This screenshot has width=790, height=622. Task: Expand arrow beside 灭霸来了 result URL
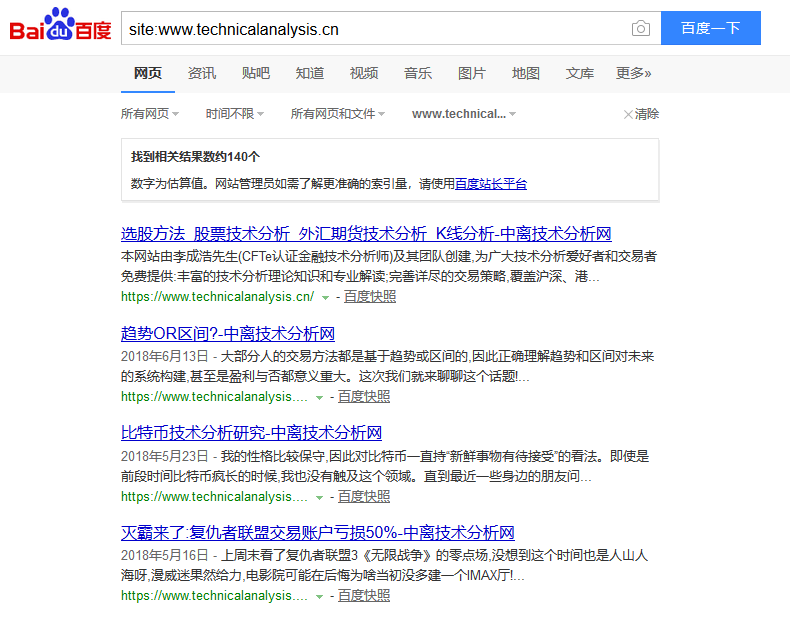point(319,597)
